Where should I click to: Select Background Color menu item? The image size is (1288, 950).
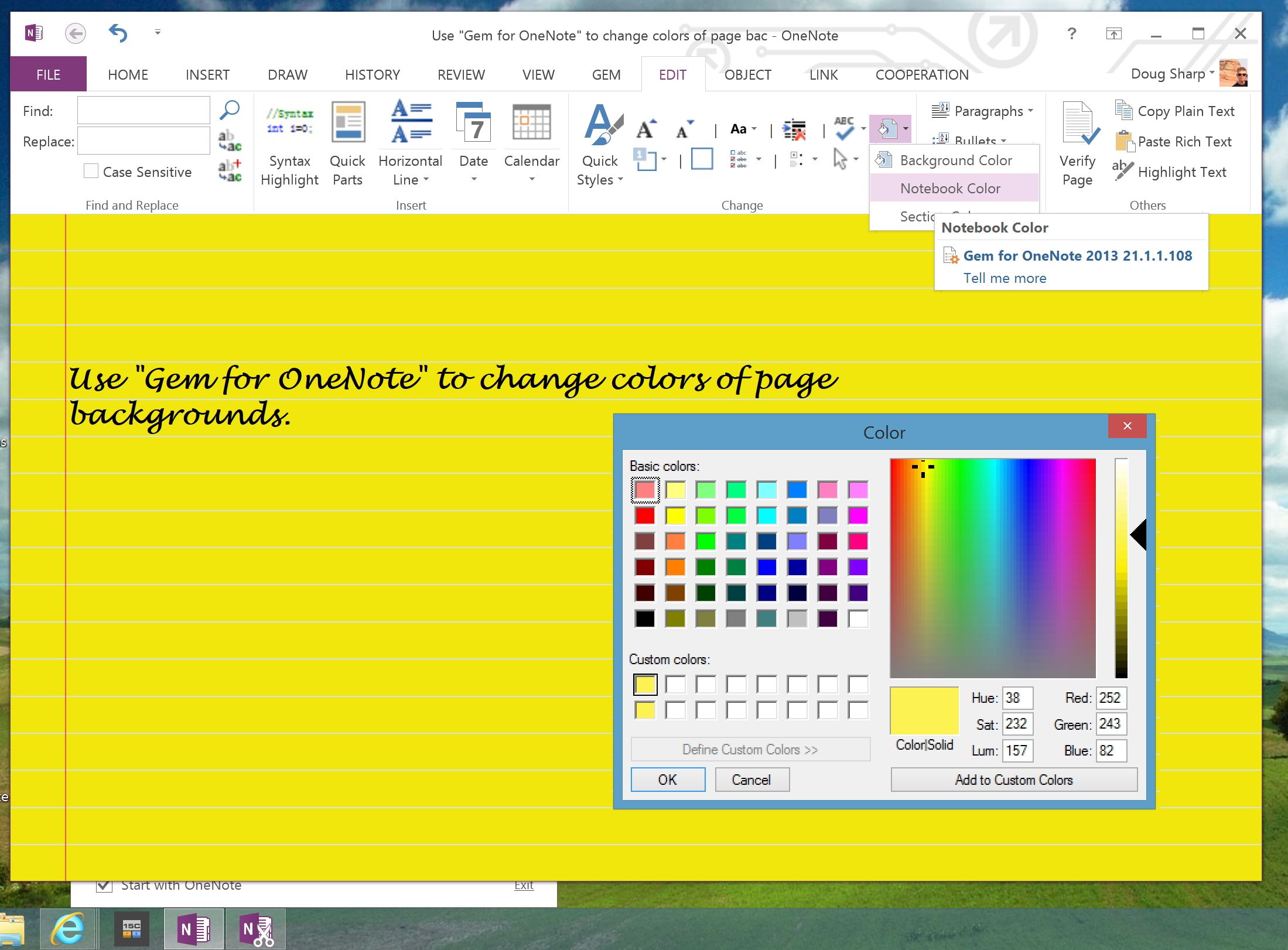pos(954,160)
